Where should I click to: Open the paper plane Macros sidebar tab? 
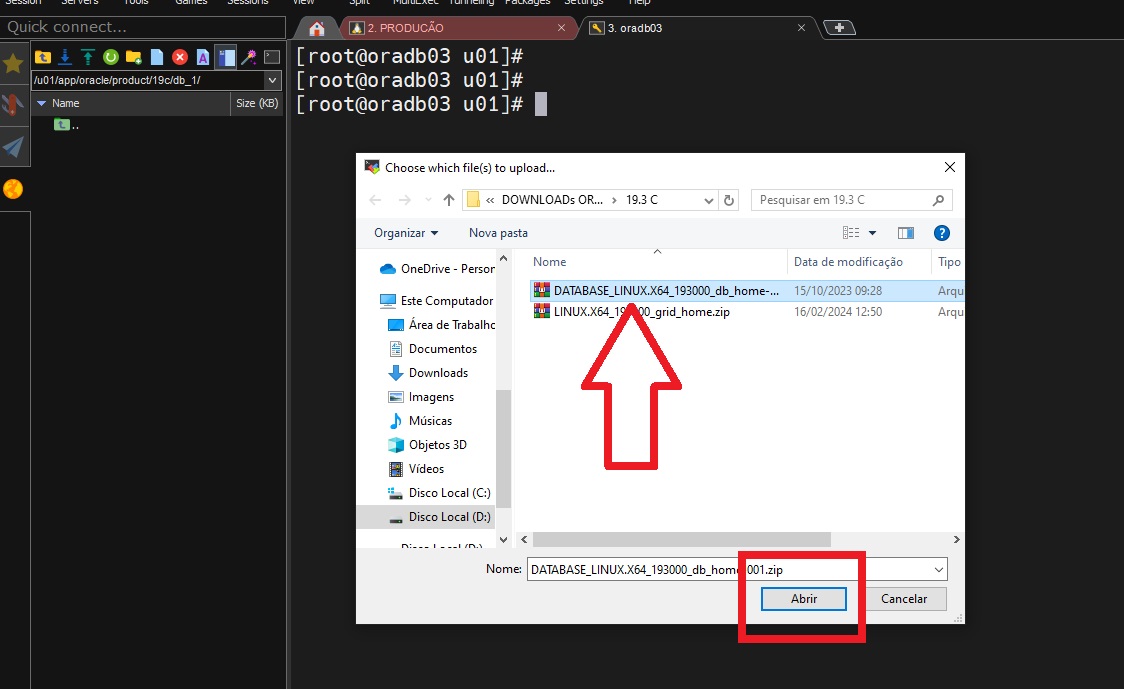[14, 147]
